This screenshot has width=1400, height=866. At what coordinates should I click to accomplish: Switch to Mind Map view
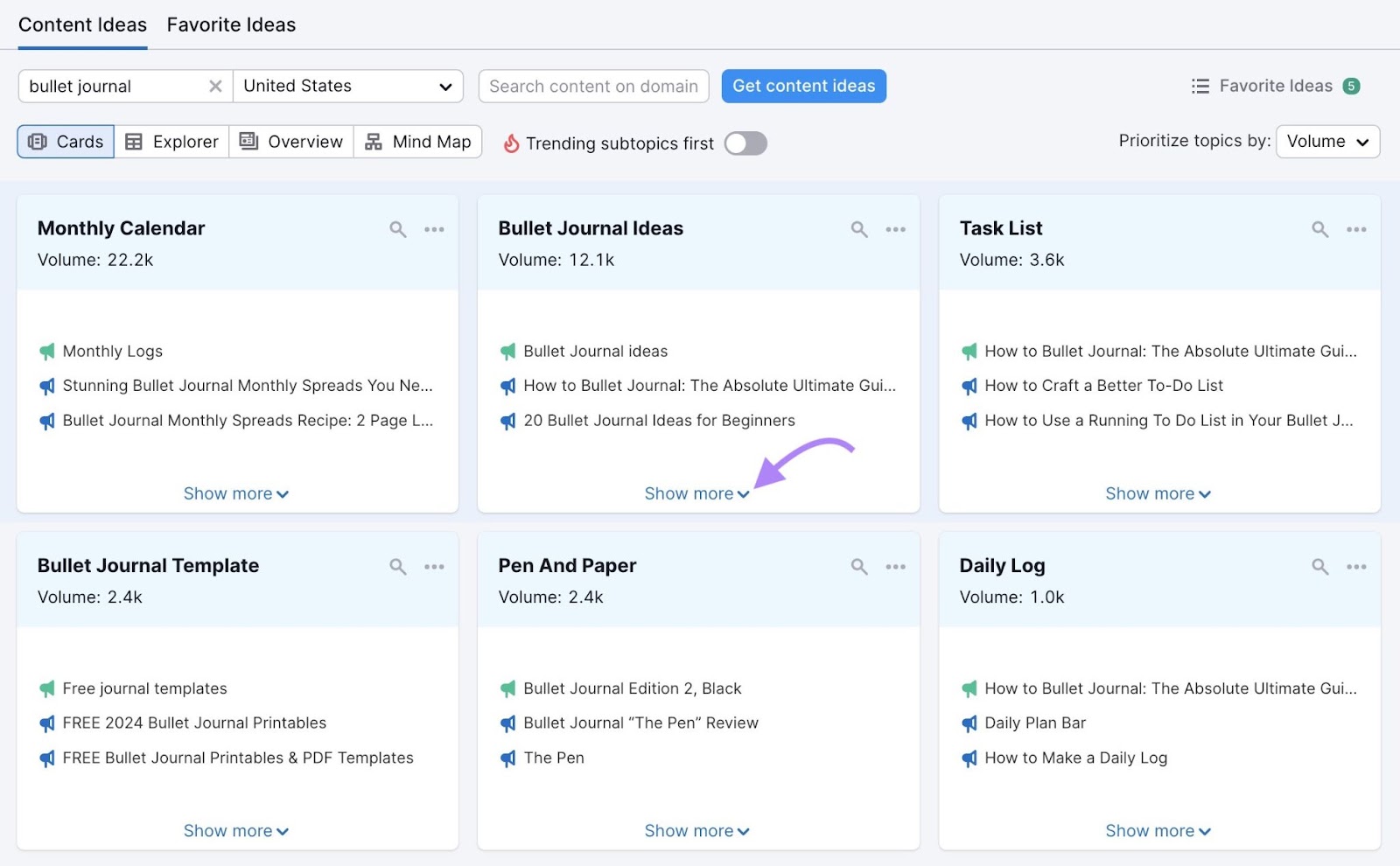point(418,142)
